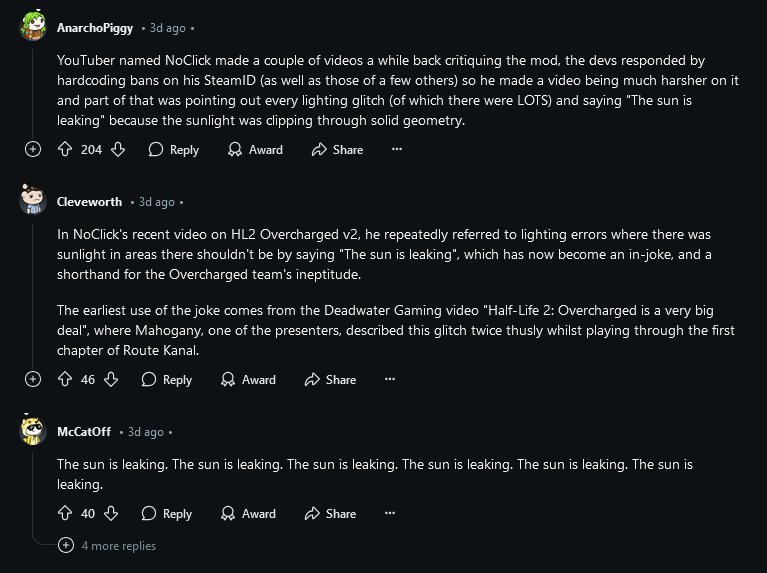Image resolution: width=767 pixels, height=573 pixels.
Task: Open more options on AnarchoPiggy's comment
Action: point(397,149)
